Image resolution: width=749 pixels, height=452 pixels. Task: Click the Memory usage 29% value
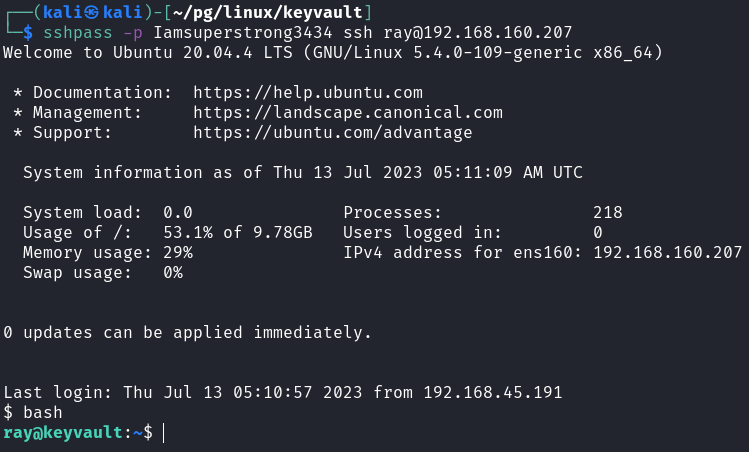[x=178, y=252]
